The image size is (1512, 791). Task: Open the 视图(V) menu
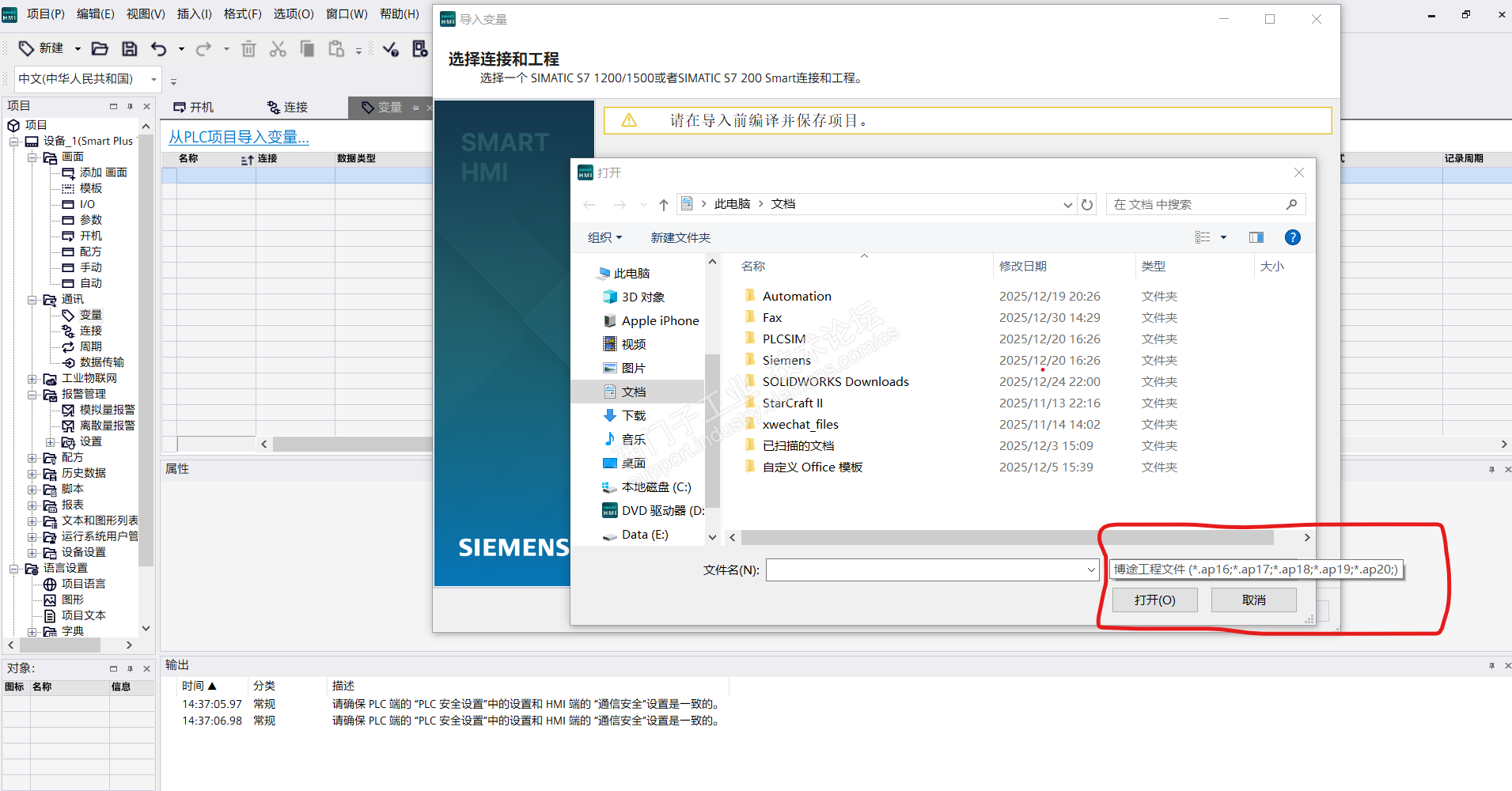coord(146,14)
